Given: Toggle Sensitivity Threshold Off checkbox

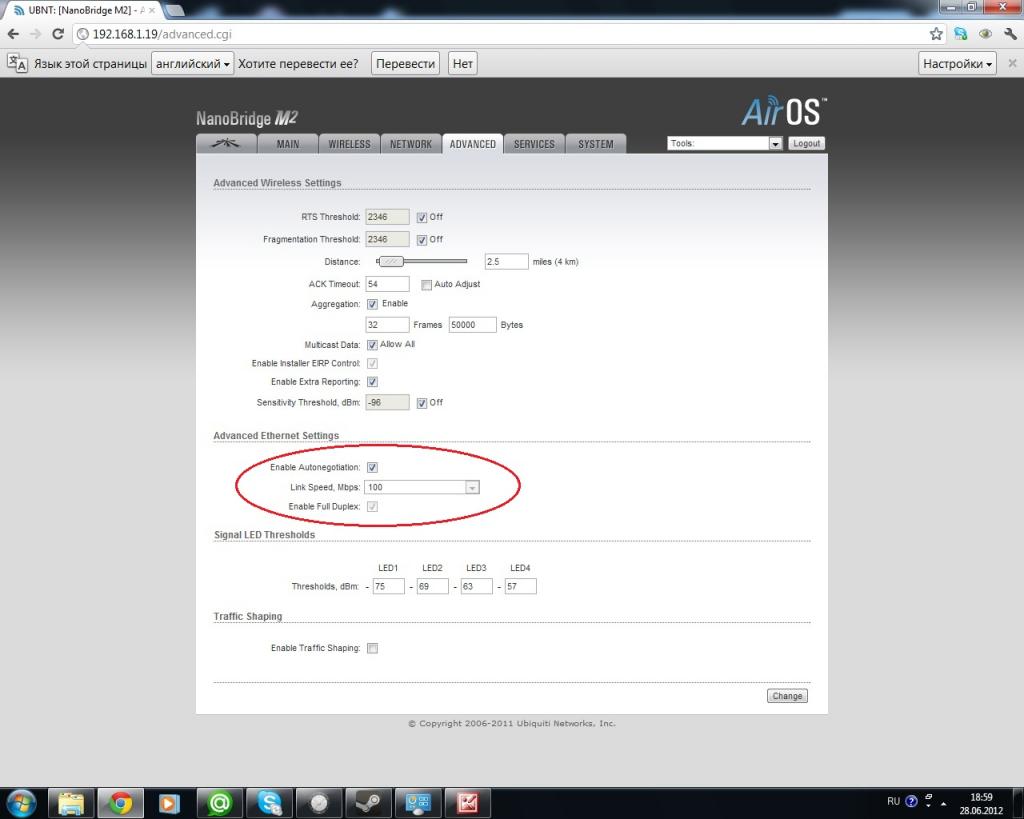Looking at the screenshot, I should pyautogui.click(x=422, y=403).
